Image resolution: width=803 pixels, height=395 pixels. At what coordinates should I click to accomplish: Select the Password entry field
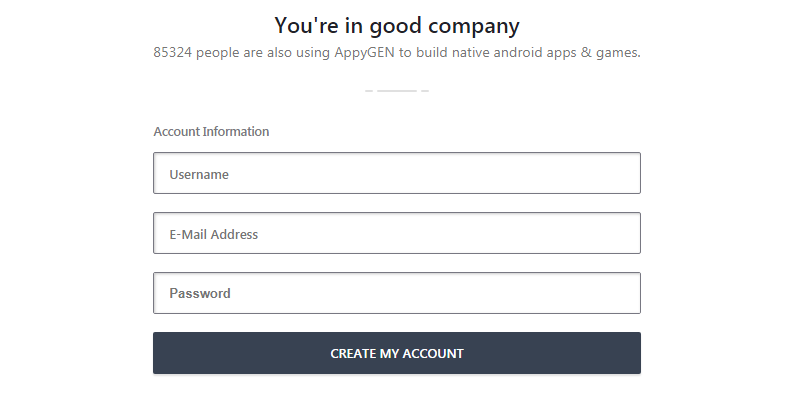[396, 293]
